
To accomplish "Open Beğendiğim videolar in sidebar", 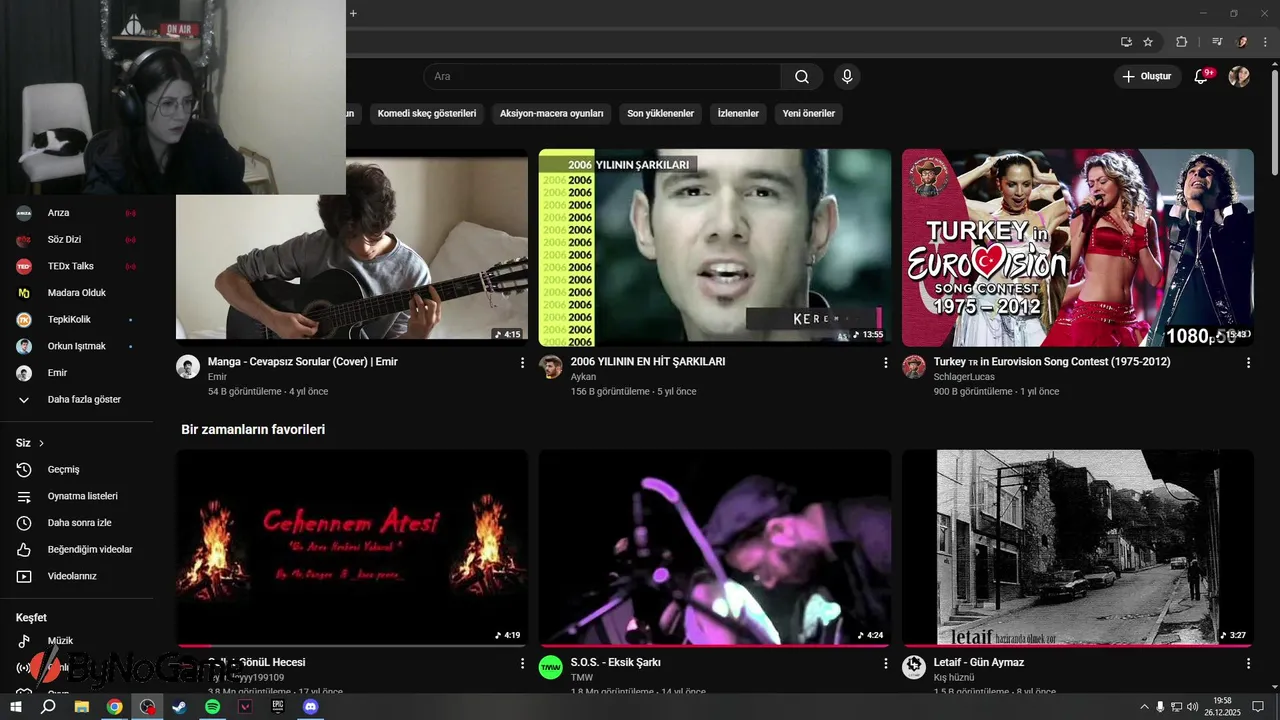I will click(77, 549).
